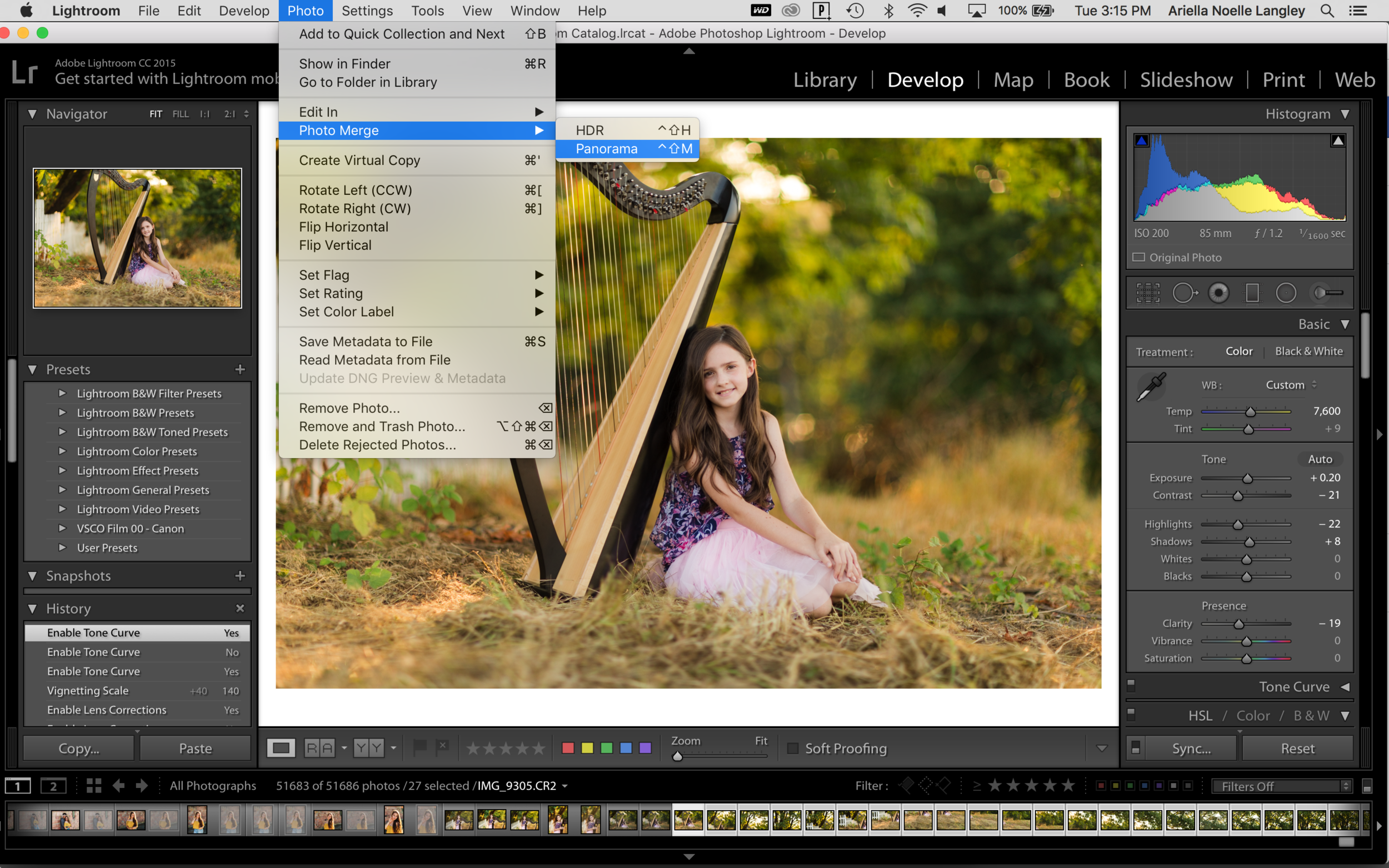Collapse the Presets panel
This screenshot has height=868, width=1389.
pos(32,369)
